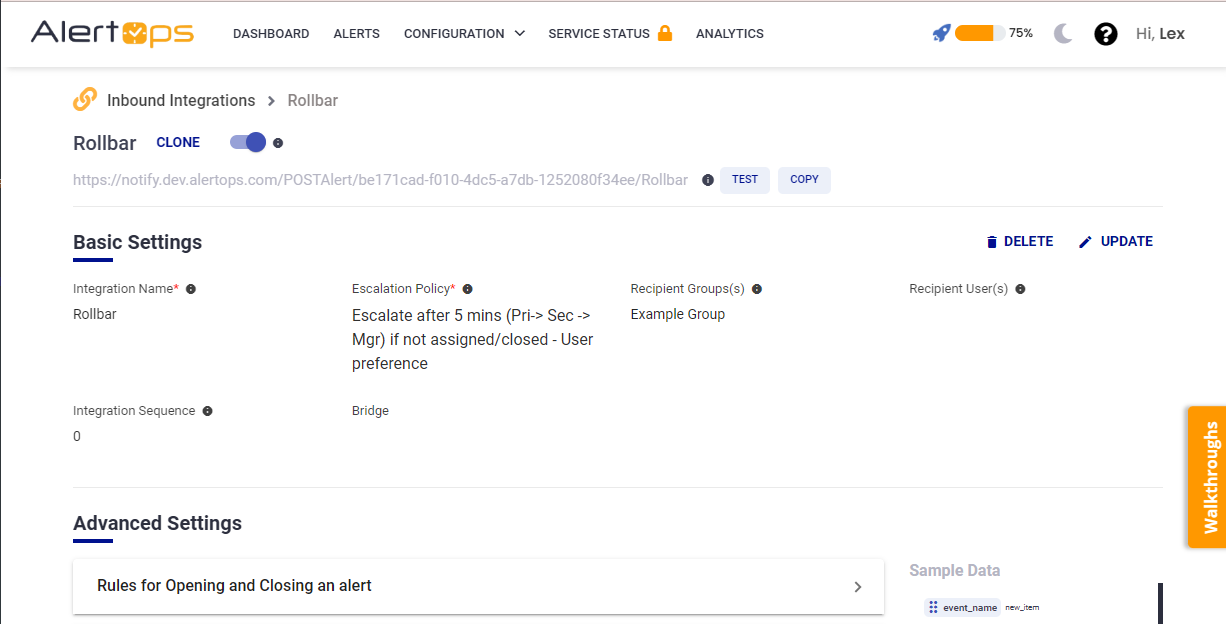Toggle dark mode moon icon
The width and height of the screenshot is (1226, 624).
pyautogui.click(x=1063, y=34)
